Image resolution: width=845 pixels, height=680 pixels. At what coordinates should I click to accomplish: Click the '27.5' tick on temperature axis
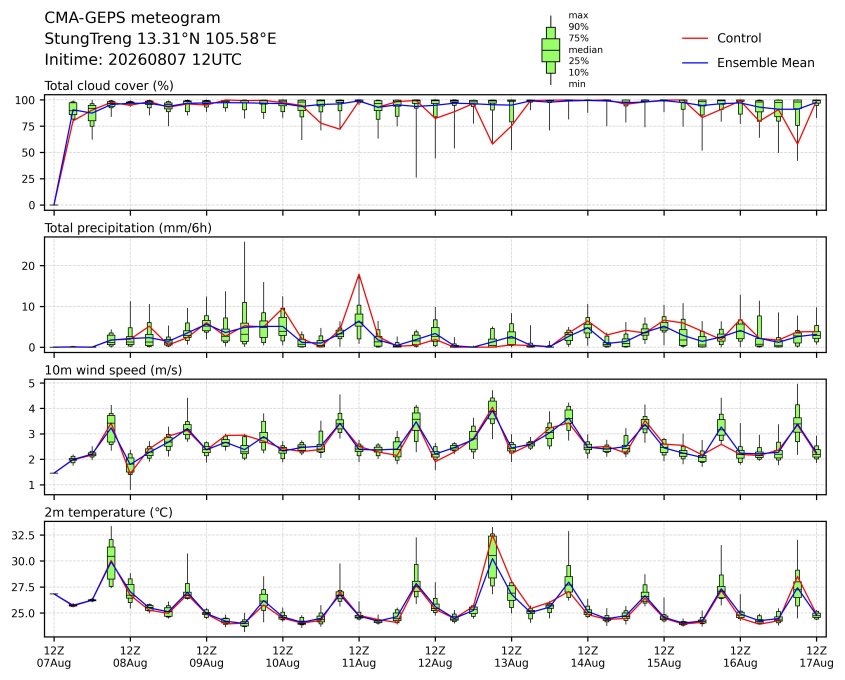[24, 587]
